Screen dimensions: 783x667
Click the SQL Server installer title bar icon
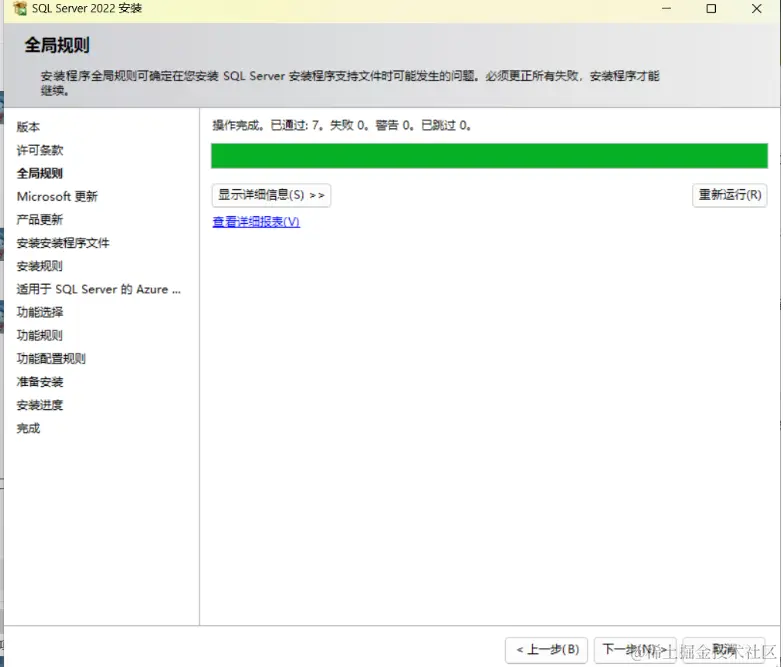(x=20, y=8)
